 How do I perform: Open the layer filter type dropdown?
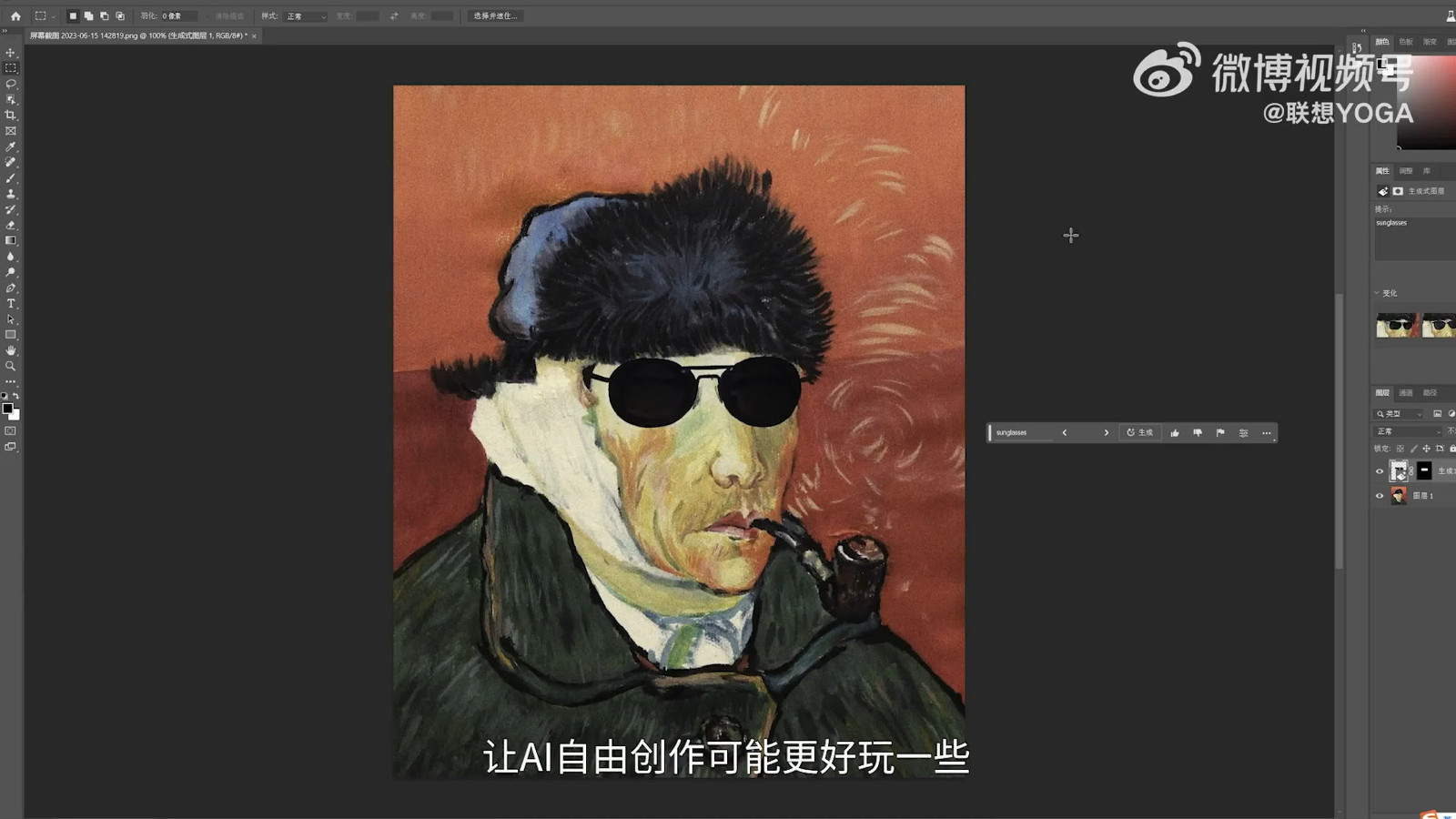click(x=1400, y=414)
